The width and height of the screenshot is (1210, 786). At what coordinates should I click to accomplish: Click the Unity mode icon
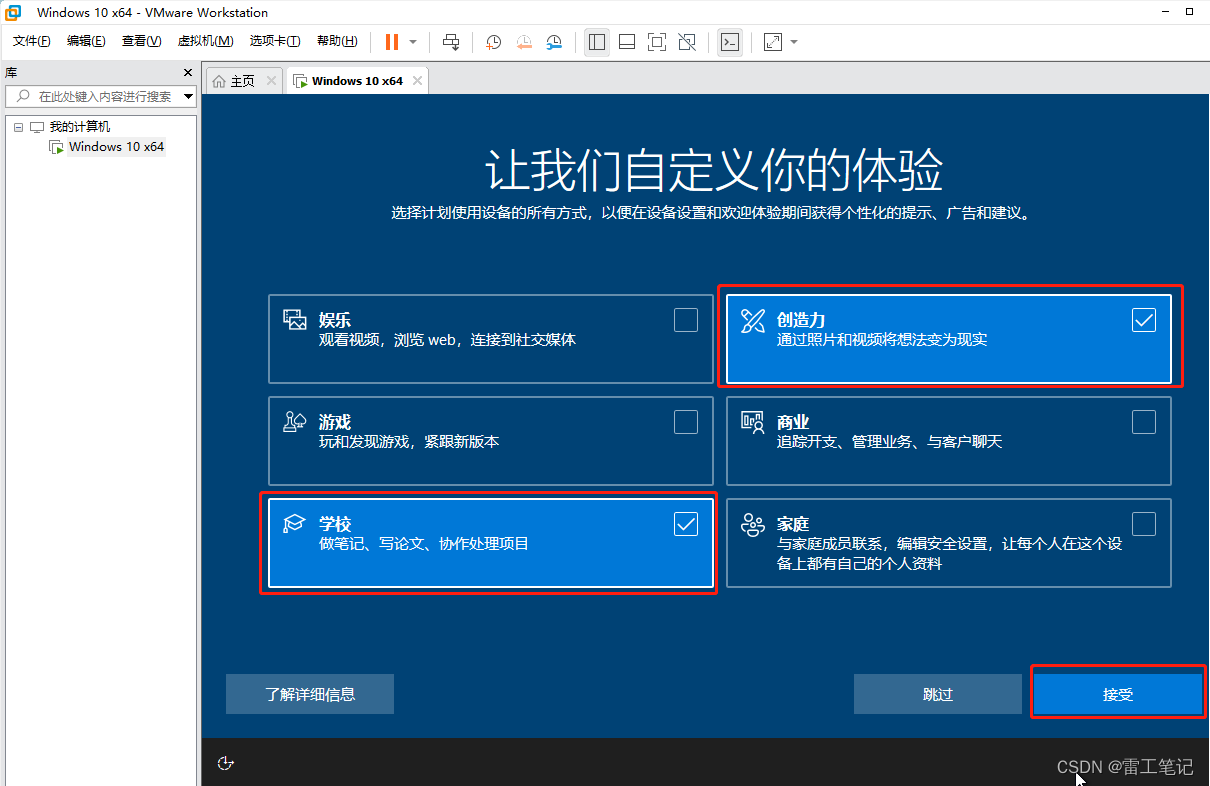pos(687,42)
